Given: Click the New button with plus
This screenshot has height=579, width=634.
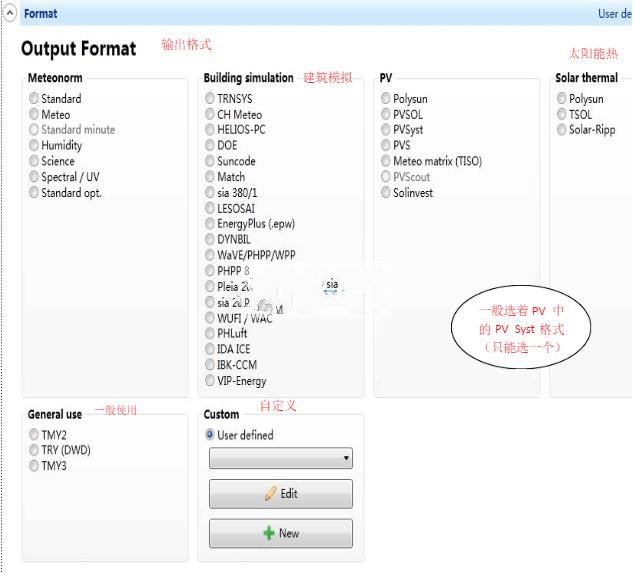Looking at the screenshot, I should click(281, 533).
